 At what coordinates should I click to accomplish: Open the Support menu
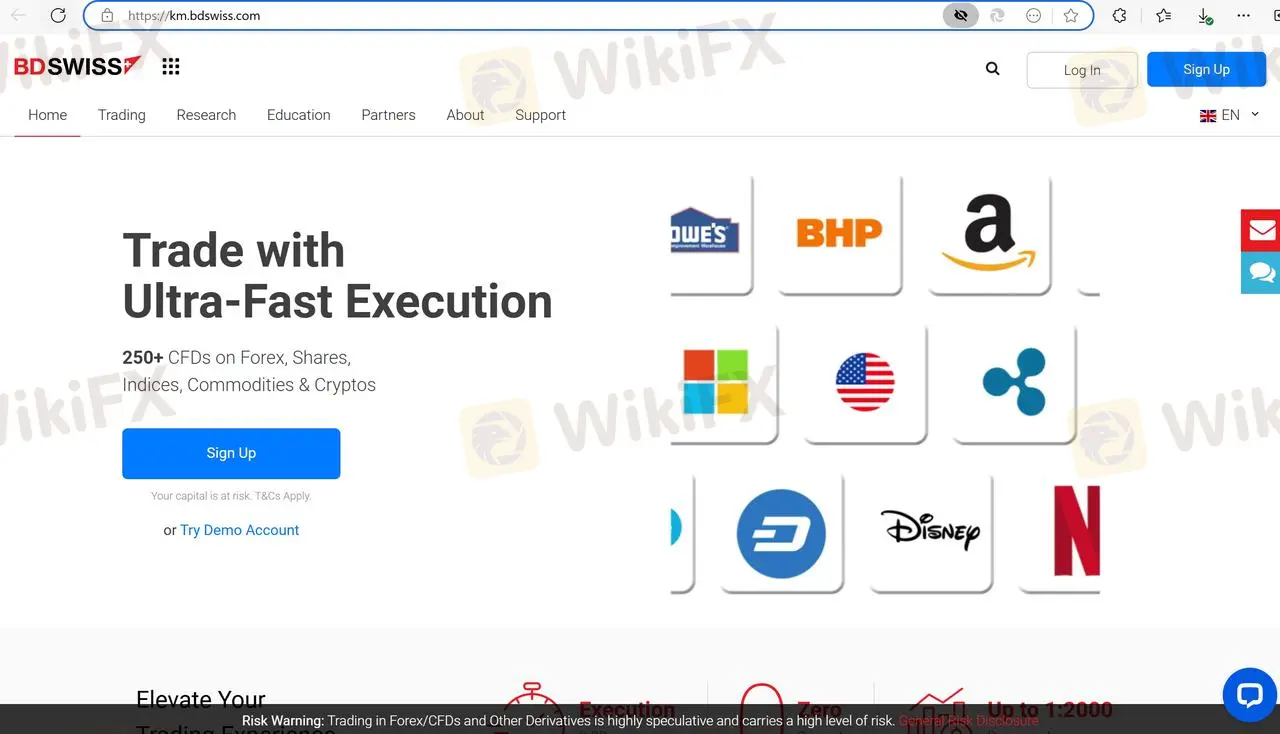pos(540,115)
